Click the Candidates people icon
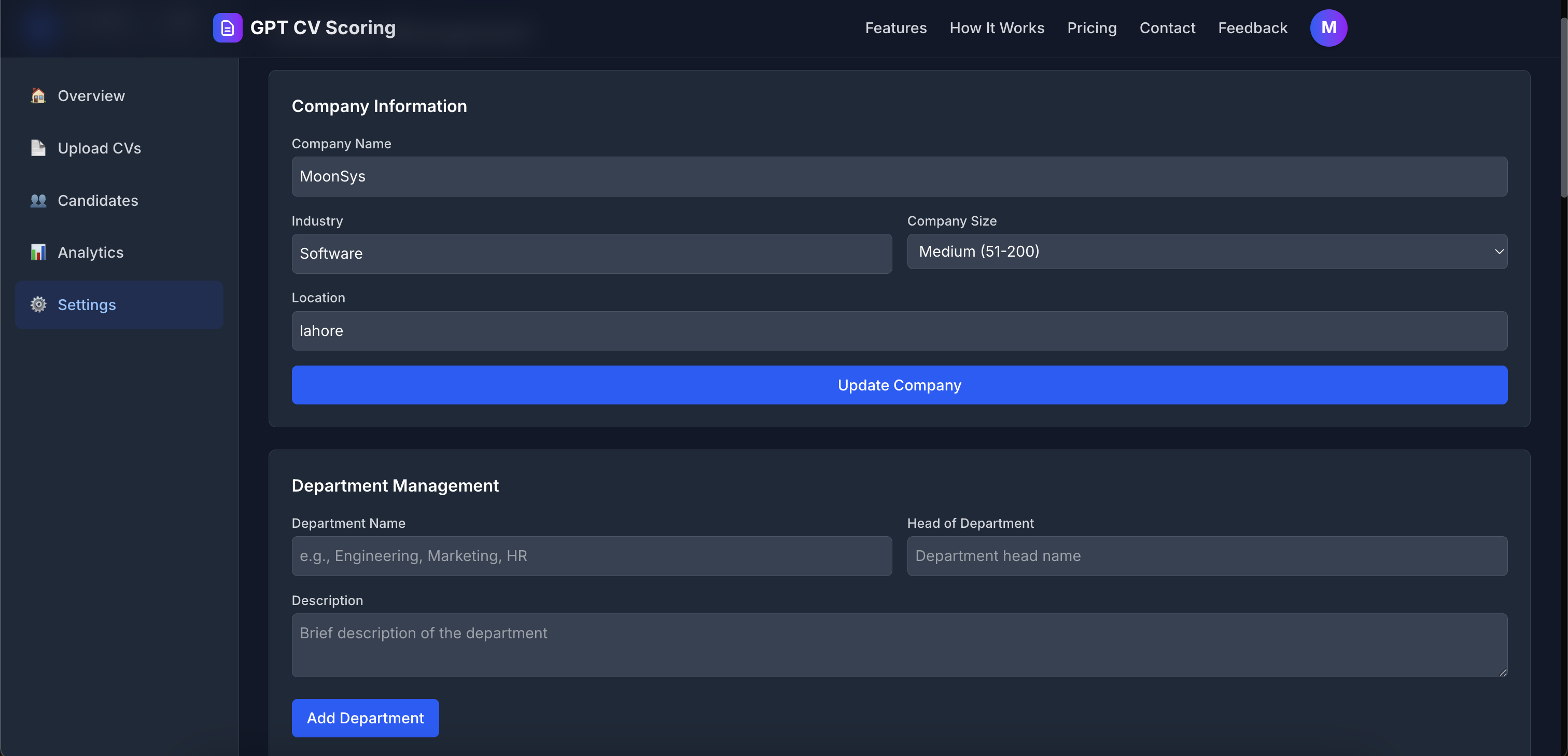This screenshot has height=756, width=1568. [38, 200]
